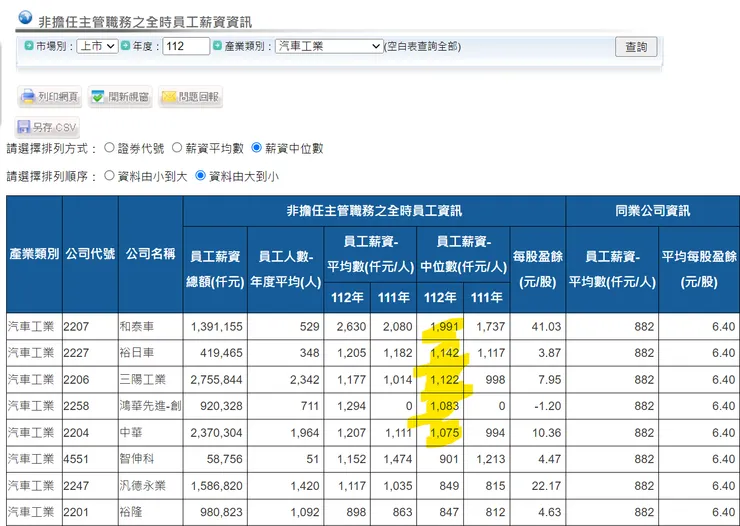The height and width of the screenshot is (526, 740).
Task: Click earnings per share 22.17 cell
Action: click(538, 485)
